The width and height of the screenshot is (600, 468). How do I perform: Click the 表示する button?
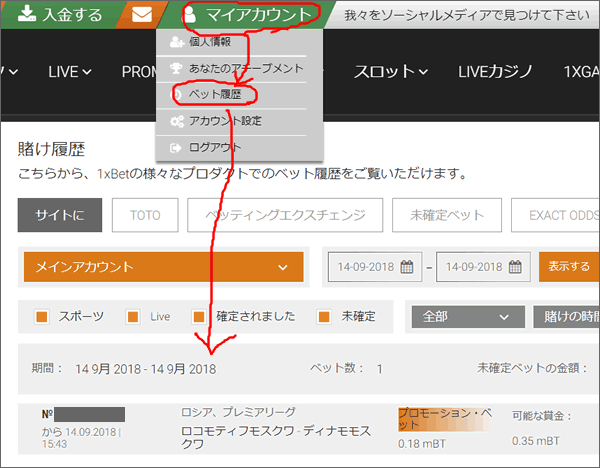[569, 267]
